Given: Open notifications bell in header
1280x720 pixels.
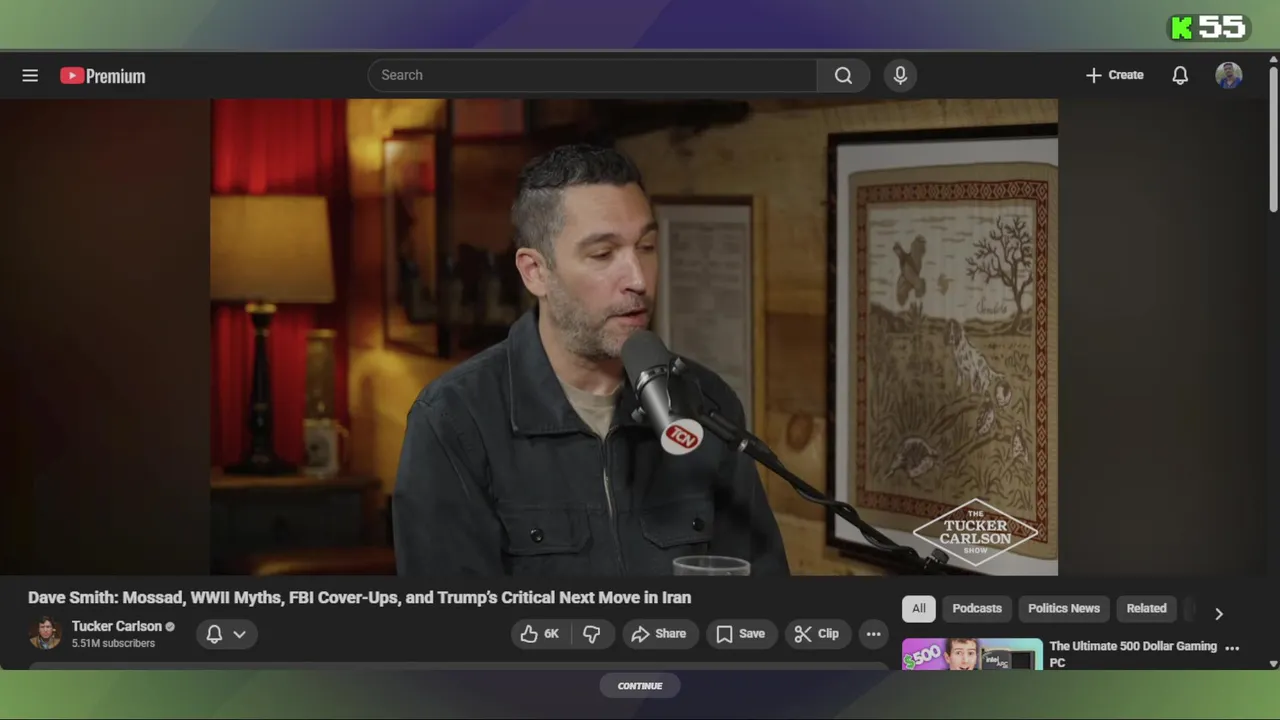Looking at the screenshot, I should pos(1180,76).
